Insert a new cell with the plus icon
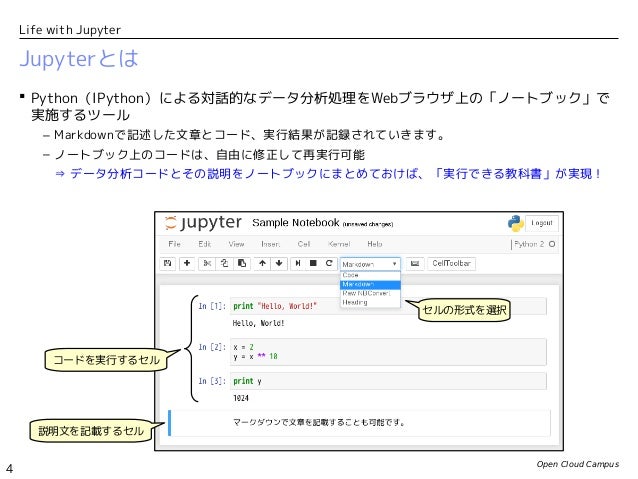Viewport: 638px width, 479px height. pos(187,263)
